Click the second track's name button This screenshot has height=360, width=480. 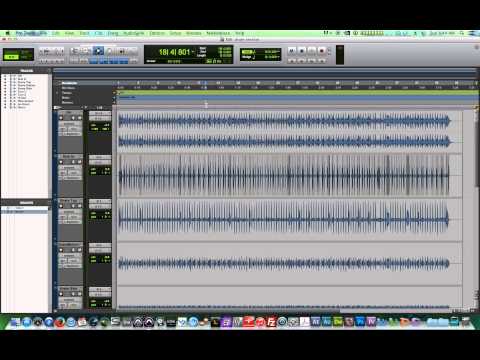pos(70,157)
